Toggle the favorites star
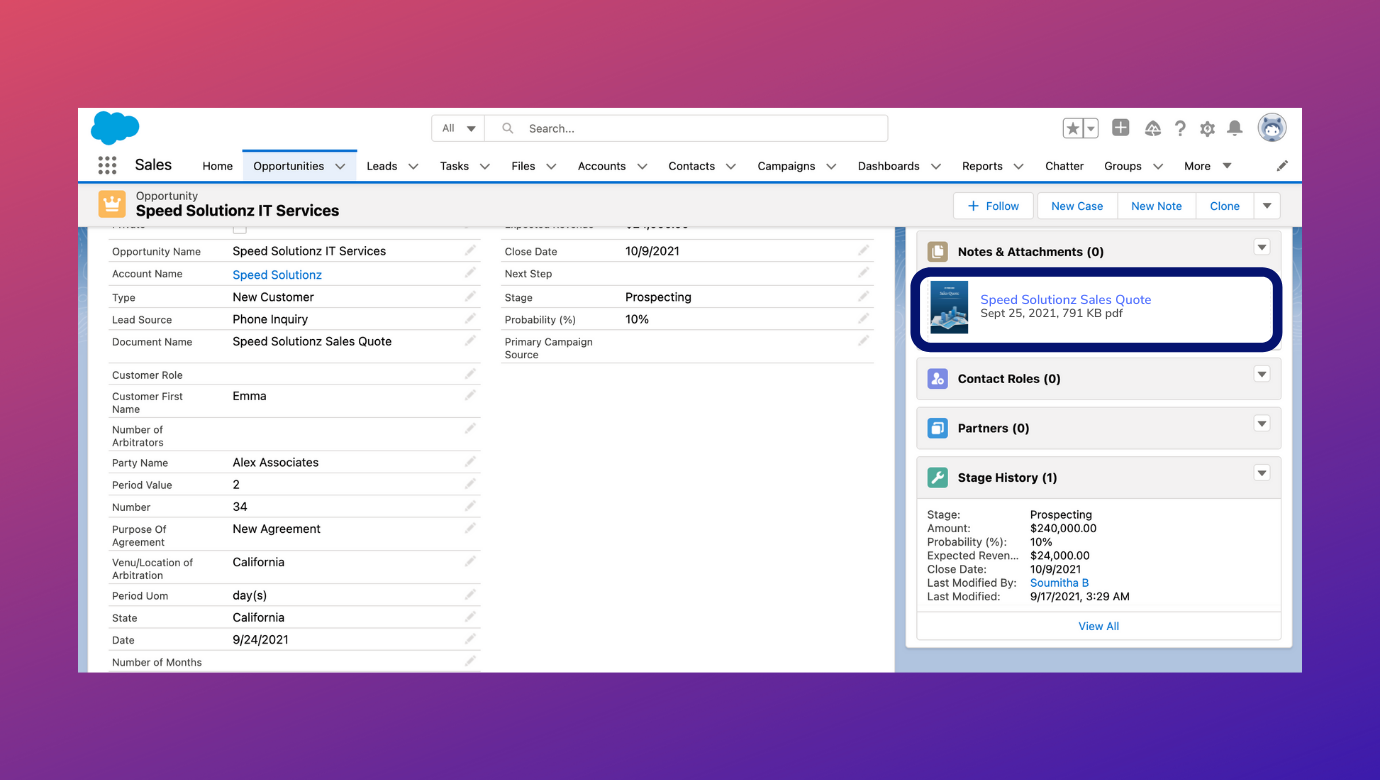 tap(1073, 128)
